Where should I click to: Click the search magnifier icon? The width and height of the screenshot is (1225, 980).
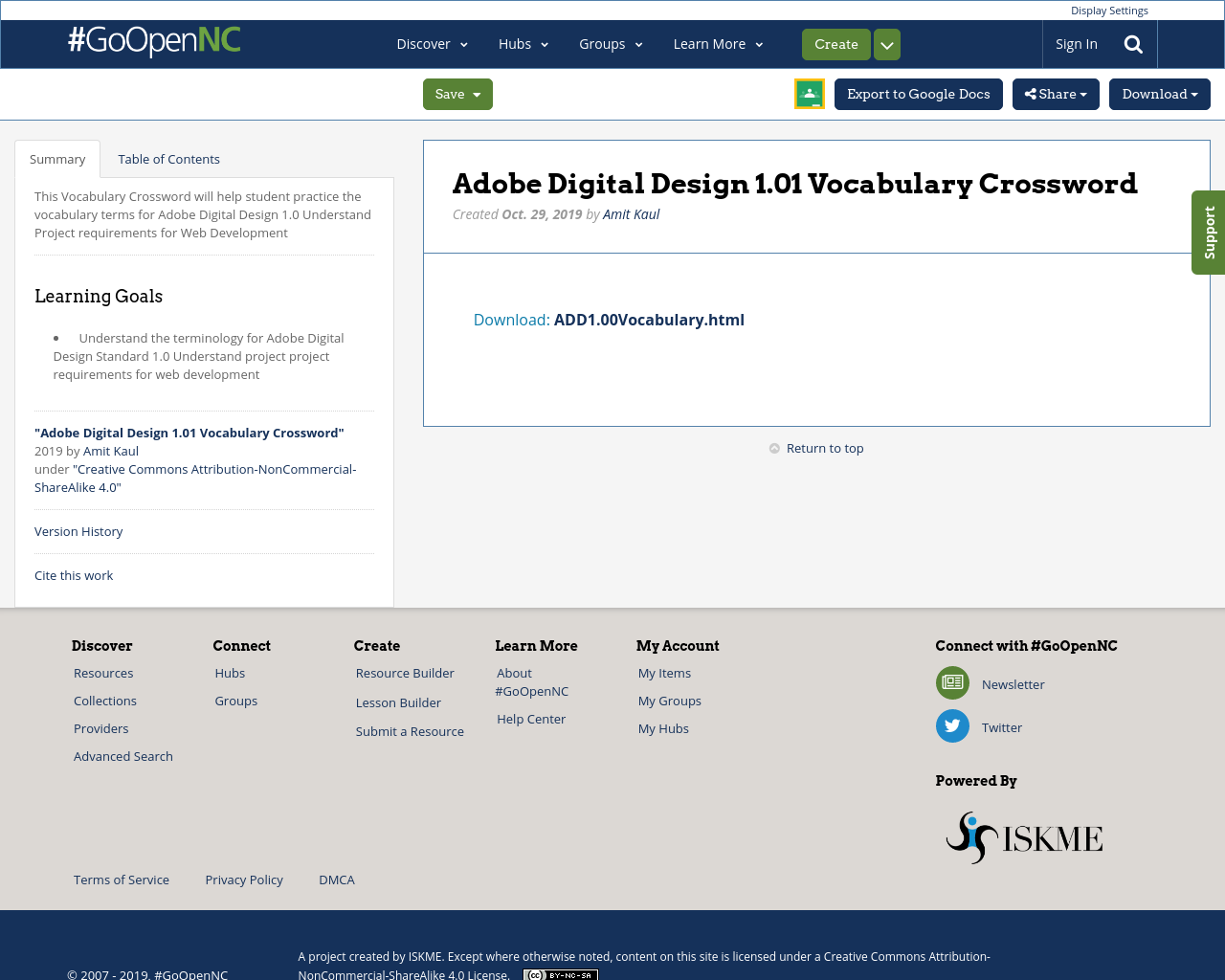point(1133,44)
